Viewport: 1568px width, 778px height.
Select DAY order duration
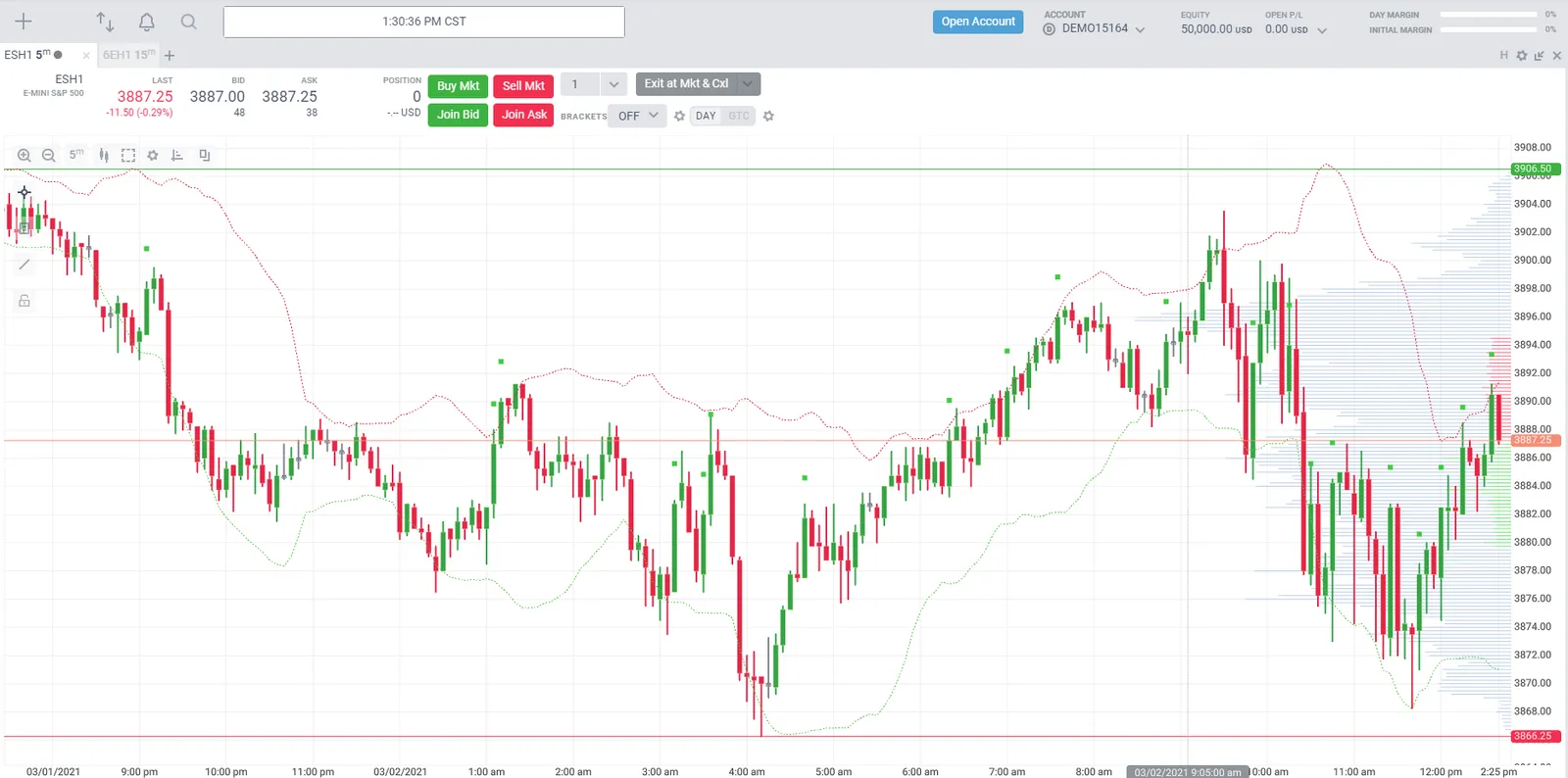pyautogui.click(x=706, y=116)
